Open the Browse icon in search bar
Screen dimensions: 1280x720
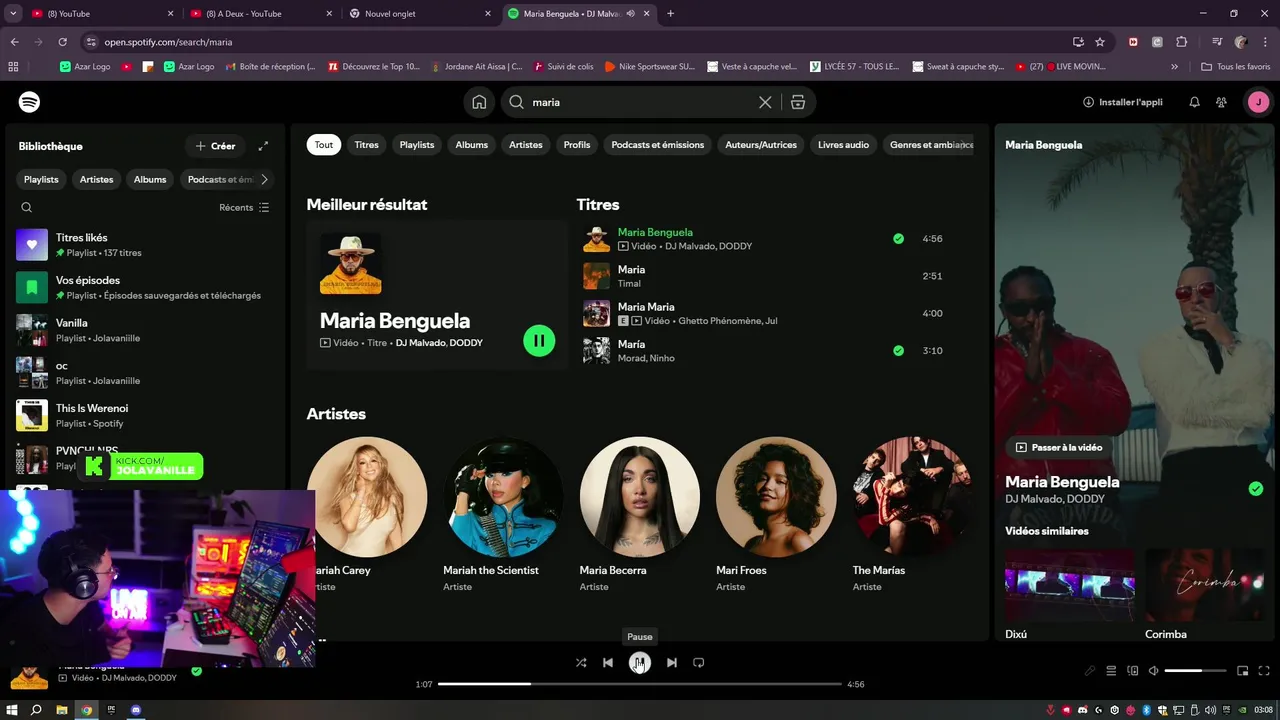[797, 102]
